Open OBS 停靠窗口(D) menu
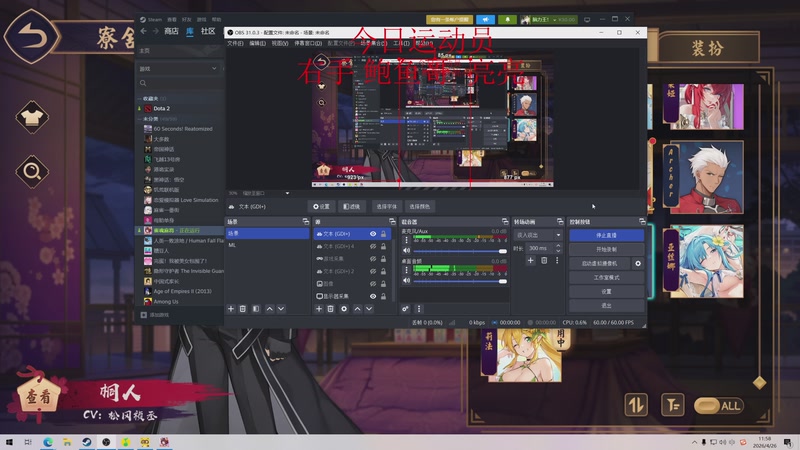800x450 pixels. (x=308, y=43)
